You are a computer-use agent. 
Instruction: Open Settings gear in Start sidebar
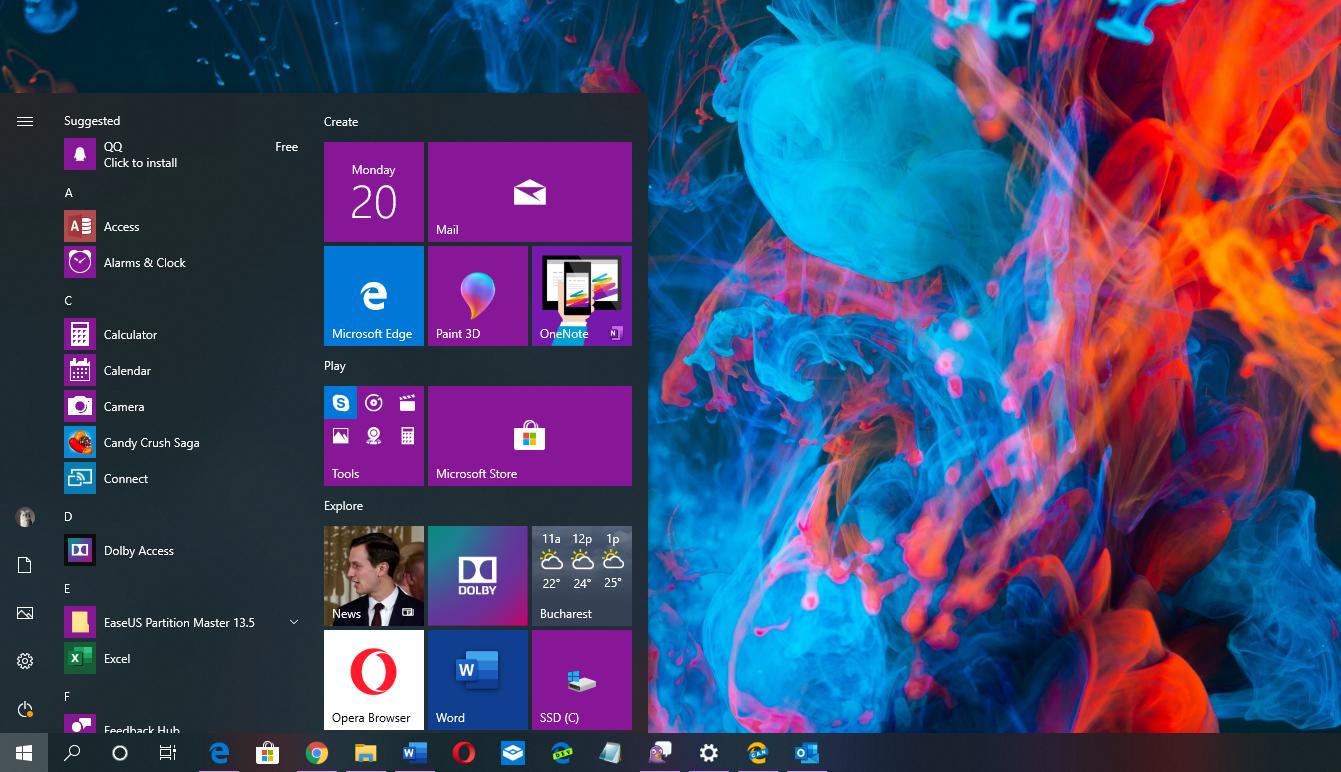click(x=25, y=661)
